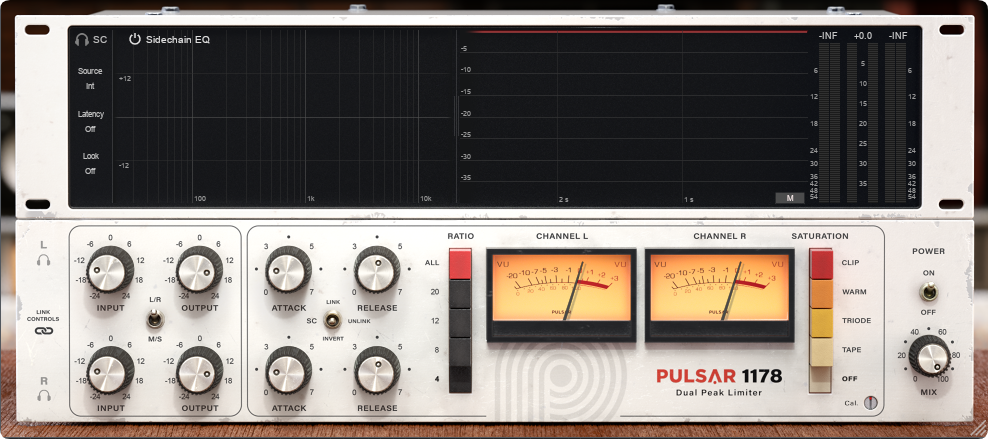Click the Mix knob
This screenshot has width=988, height=439.
(929, 356)
